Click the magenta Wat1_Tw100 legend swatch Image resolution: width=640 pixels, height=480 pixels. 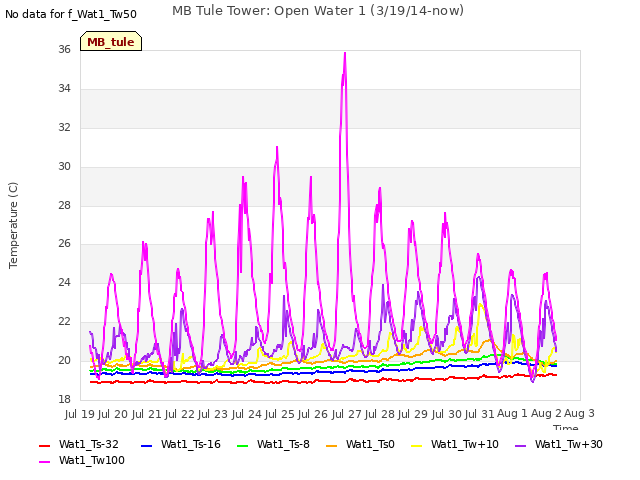44,462
